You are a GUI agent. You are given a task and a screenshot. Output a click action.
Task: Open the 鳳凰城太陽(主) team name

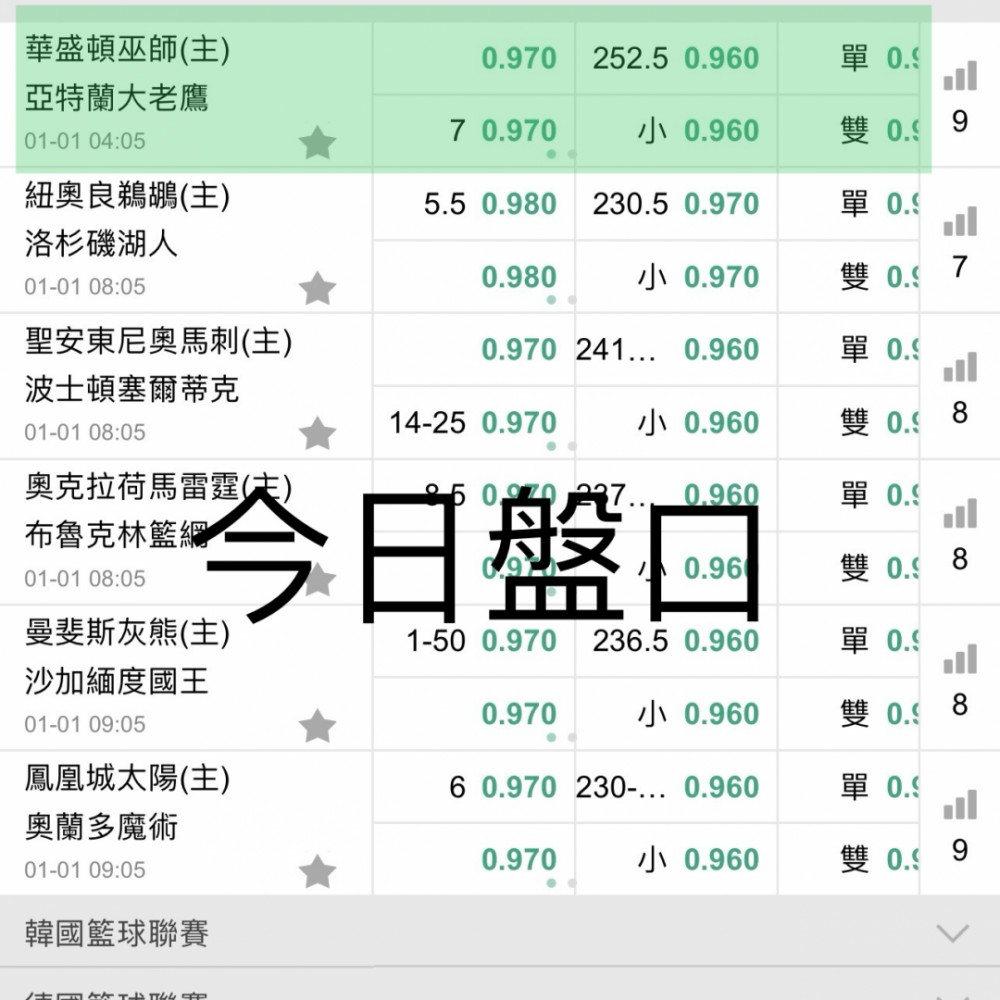(x=128, y=779)
